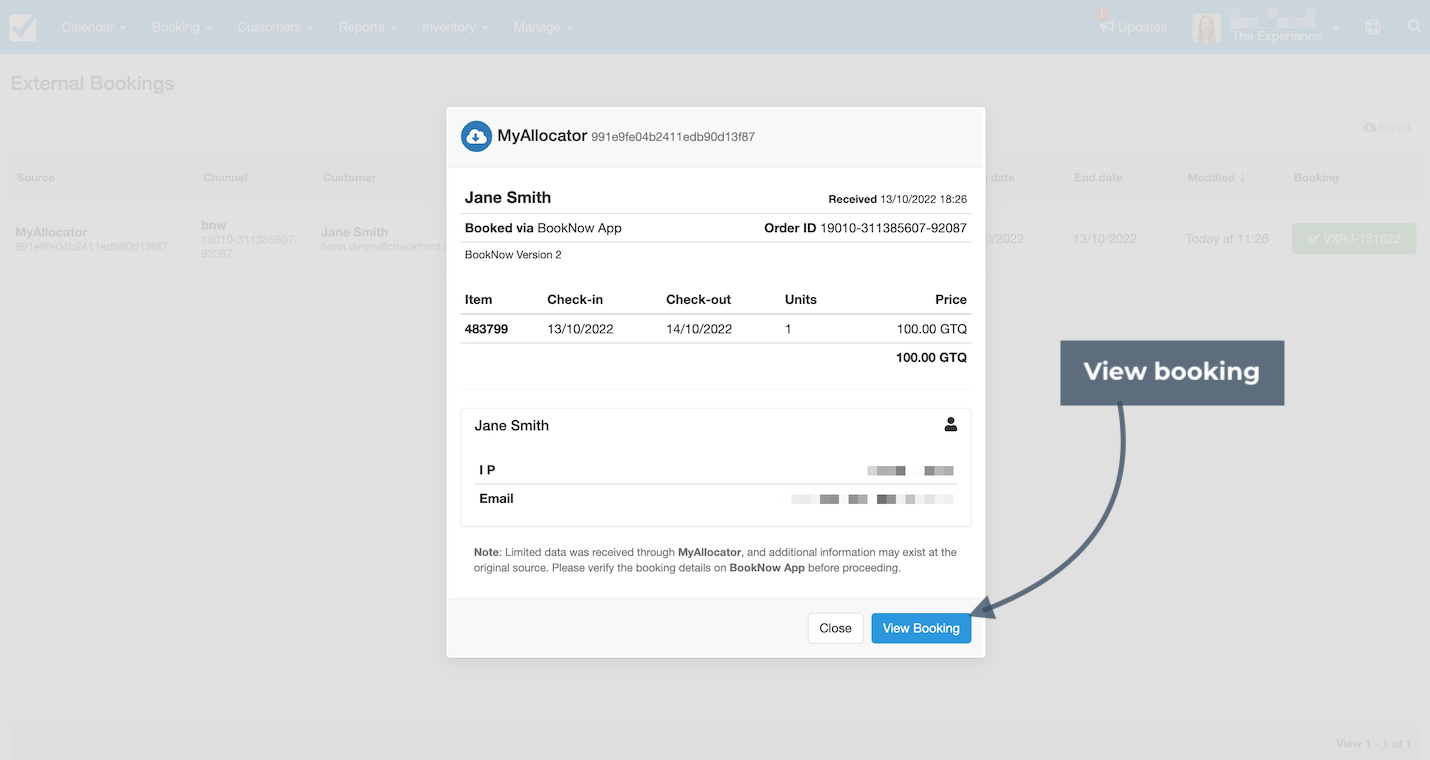Open the Customers menu
Image resolution: width=1430 pixels, height=760 pixels.
point(275,27)
